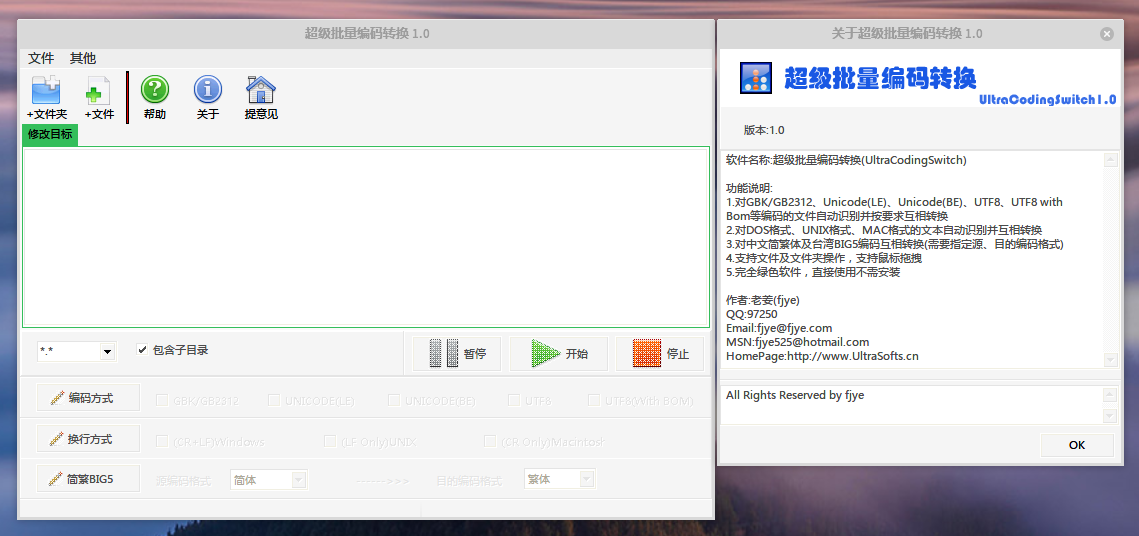Click the 暂停 pause button
This screenshot has width=1139, height=536.
pos(458,354)
